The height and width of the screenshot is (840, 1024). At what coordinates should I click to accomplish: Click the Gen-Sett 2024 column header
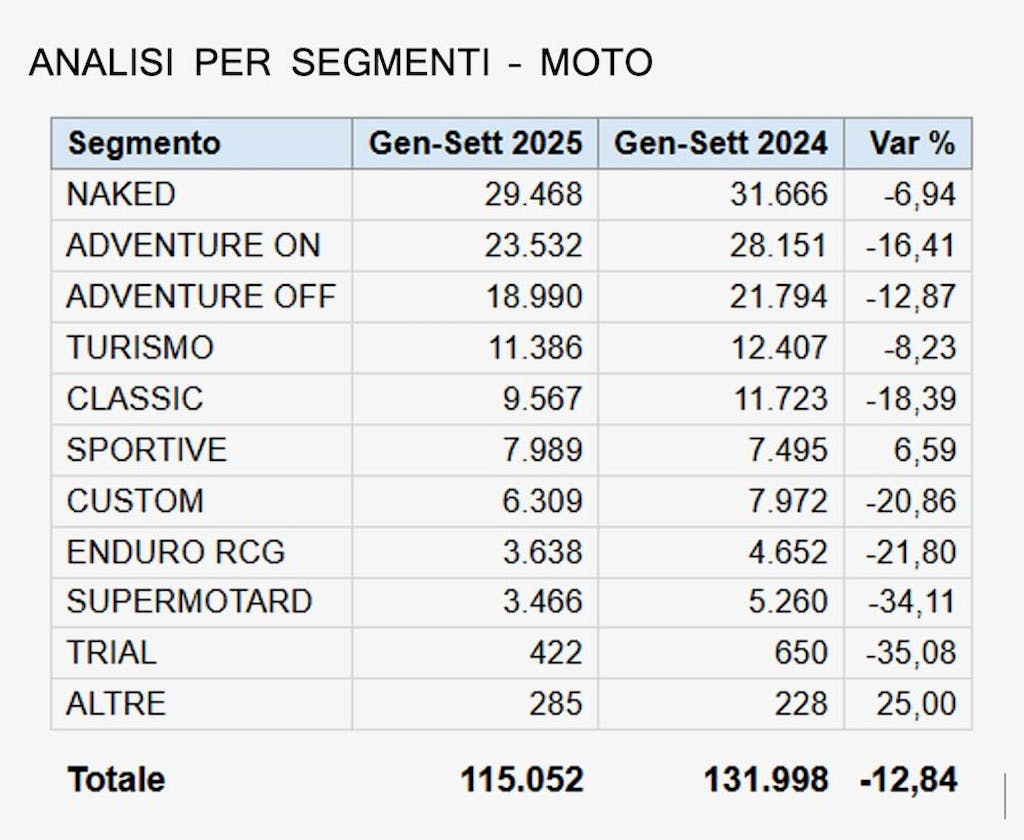721,143
